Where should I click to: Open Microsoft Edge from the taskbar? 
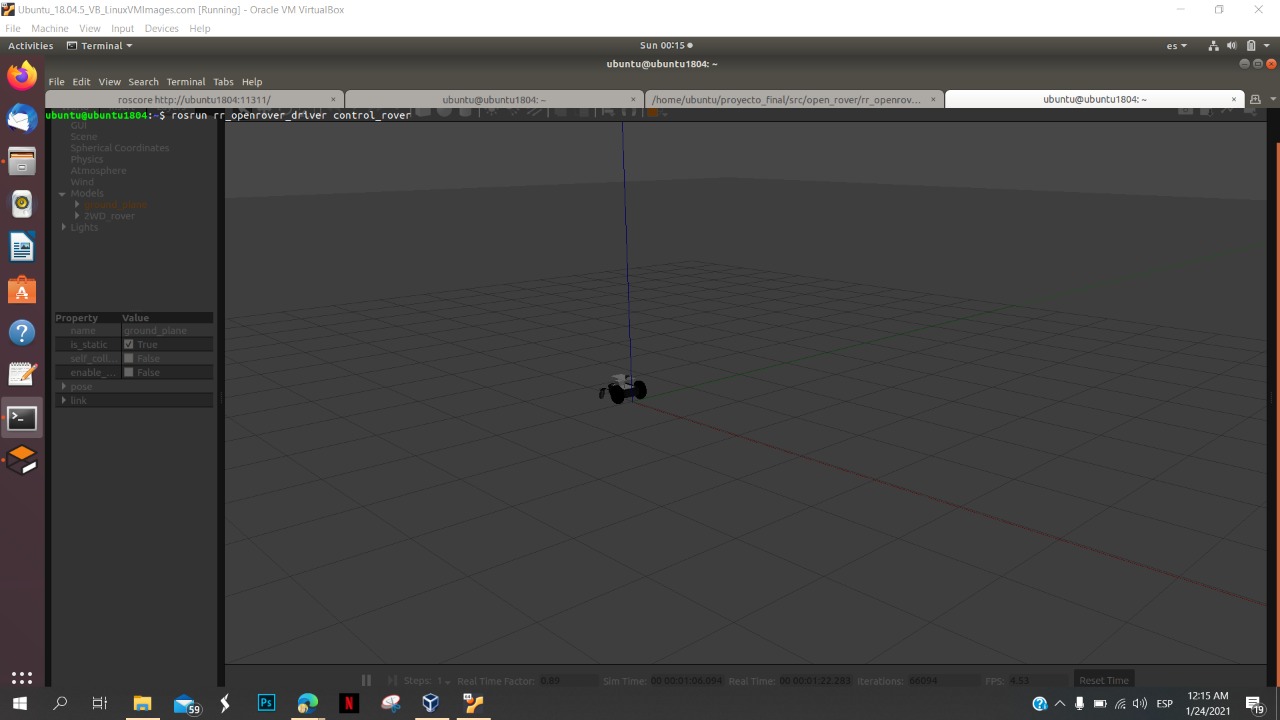[x=307, y=703]
